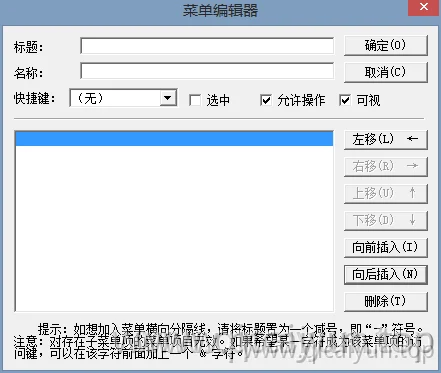The image size is (441, 373).
Task: Click the 下移(D) button
Action: 386,220
